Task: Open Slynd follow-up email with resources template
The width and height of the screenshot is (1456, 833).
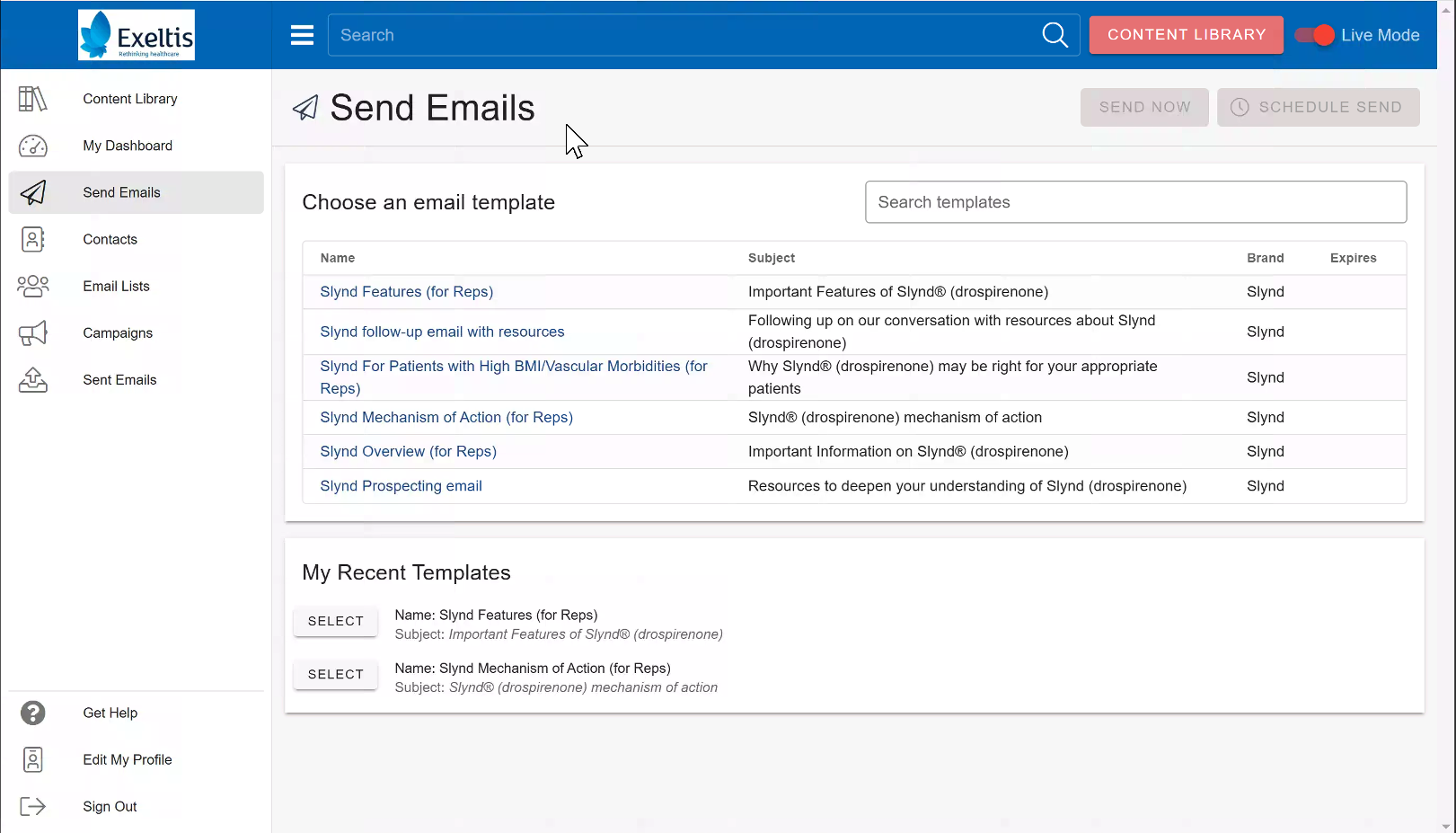Action: pos(442,332)
